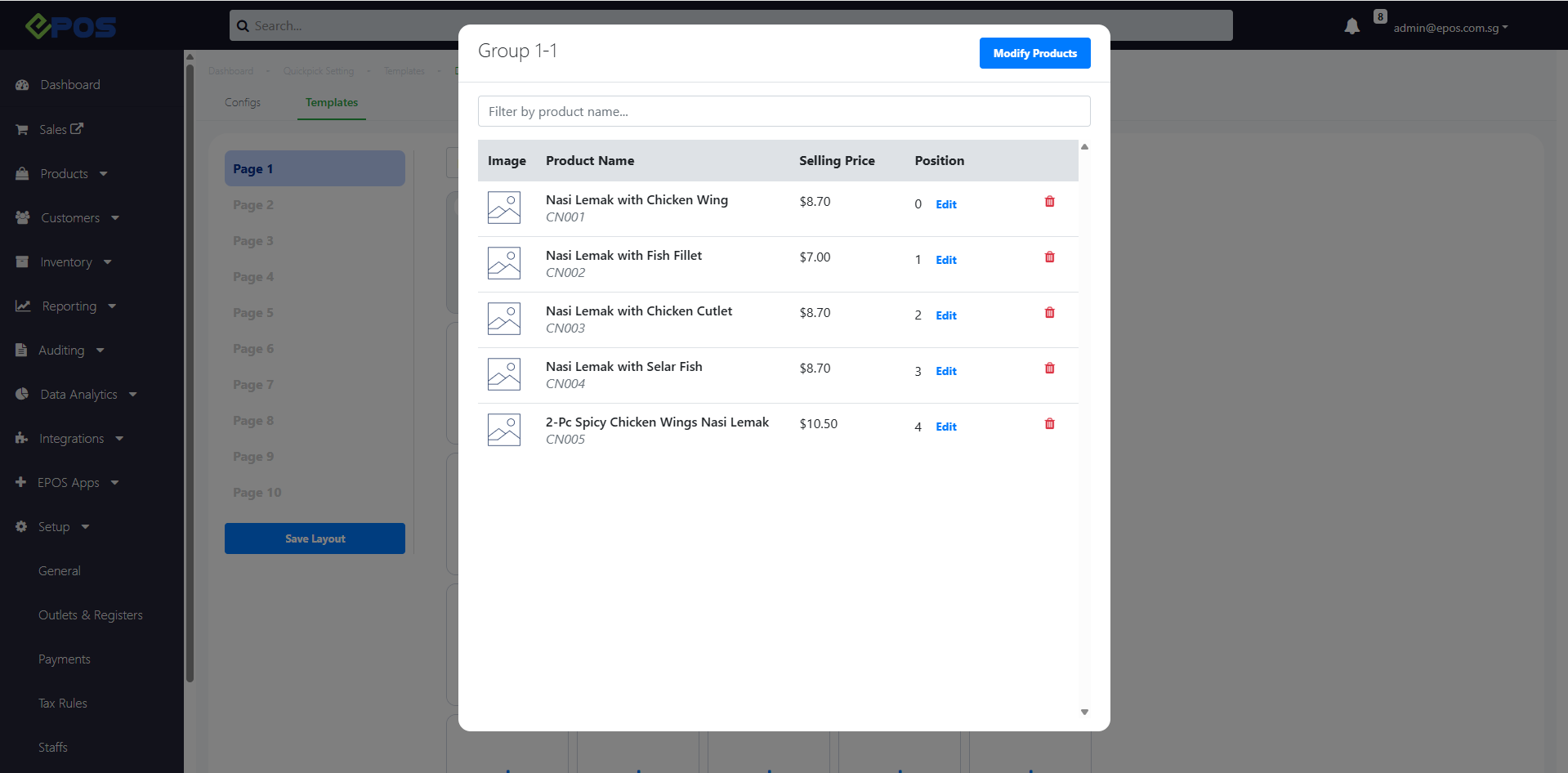This screenshot has height=773, width=1568.
Task: Click the product list scrollbar down arrow
Action: (x=1084, y=713)
